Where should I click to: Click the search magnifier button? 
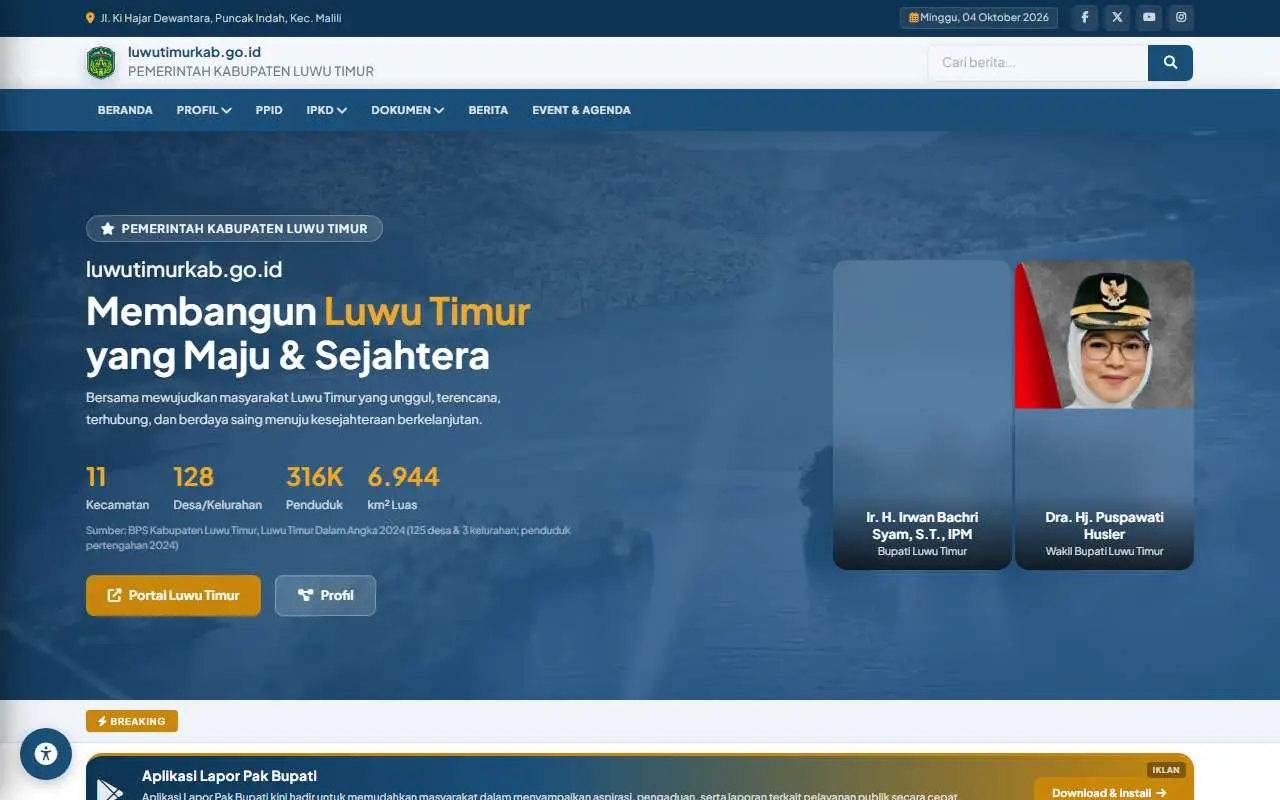[1170, 63]
